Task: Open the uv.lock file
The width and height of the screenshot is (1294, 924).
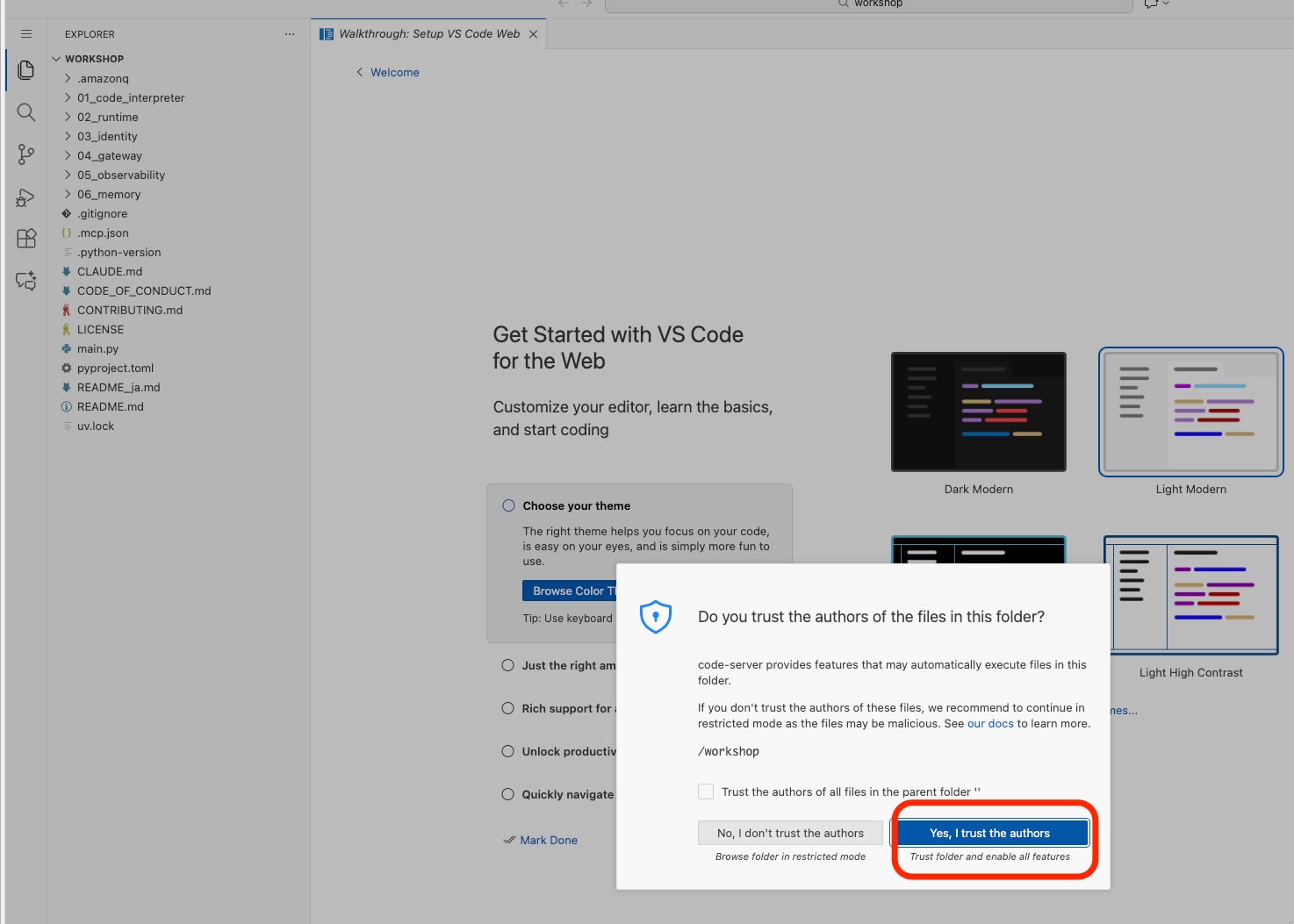Action: [x=178, y=426]
